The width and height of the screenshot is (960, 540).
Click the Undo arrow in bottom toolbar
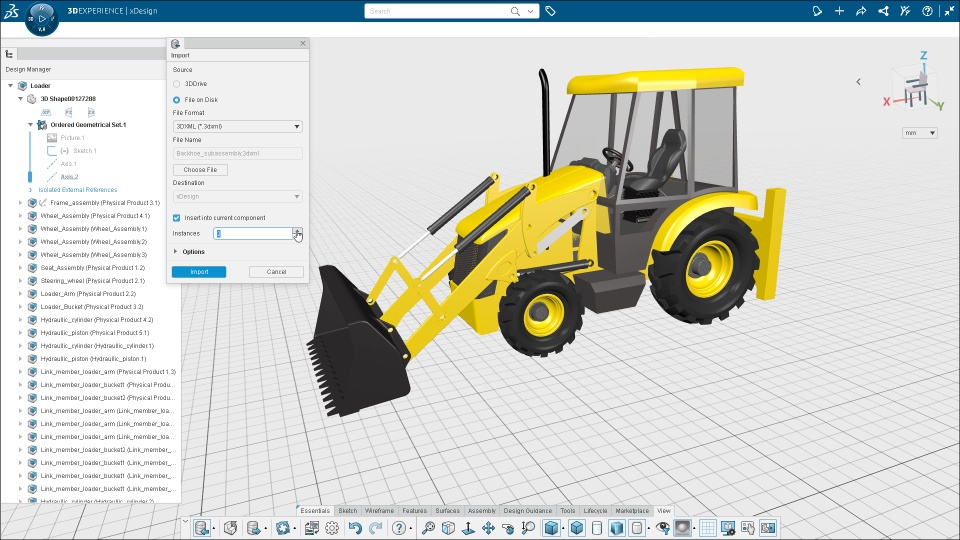click(355, 528)
